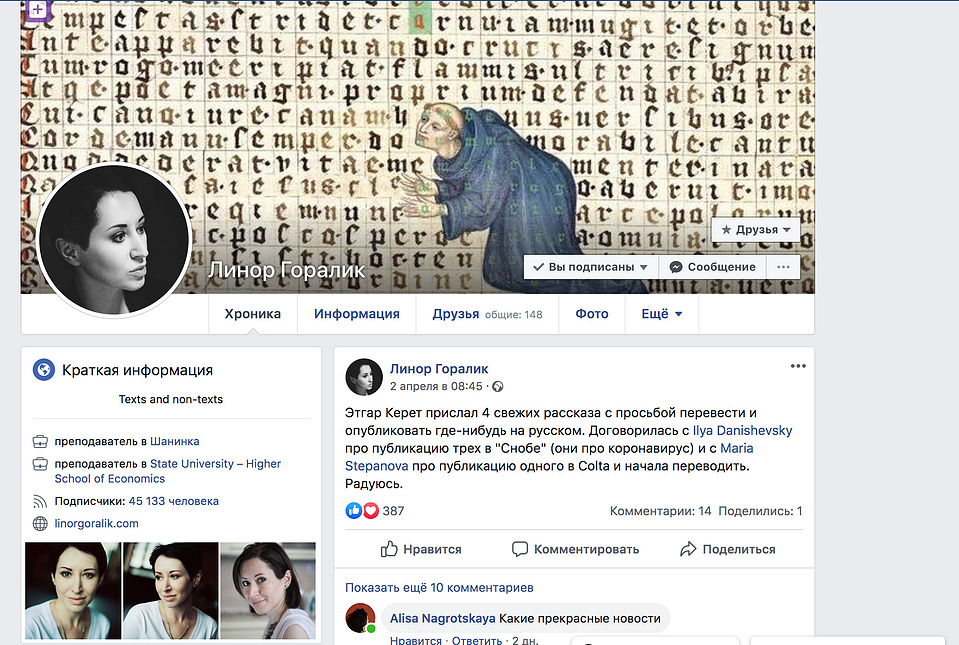Image resolution: width=959 pixels, height=645 pixels.
Task: Click the post author's small avatar
Action: [364, 377]
